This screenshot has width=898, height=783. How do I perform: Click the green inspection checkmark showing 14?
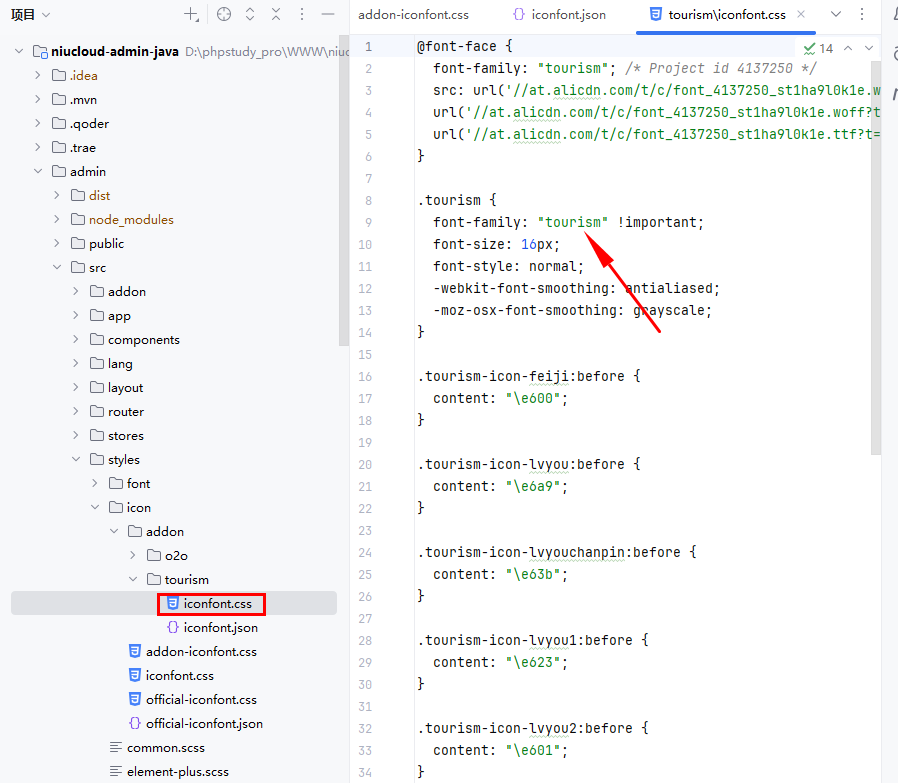818,48
